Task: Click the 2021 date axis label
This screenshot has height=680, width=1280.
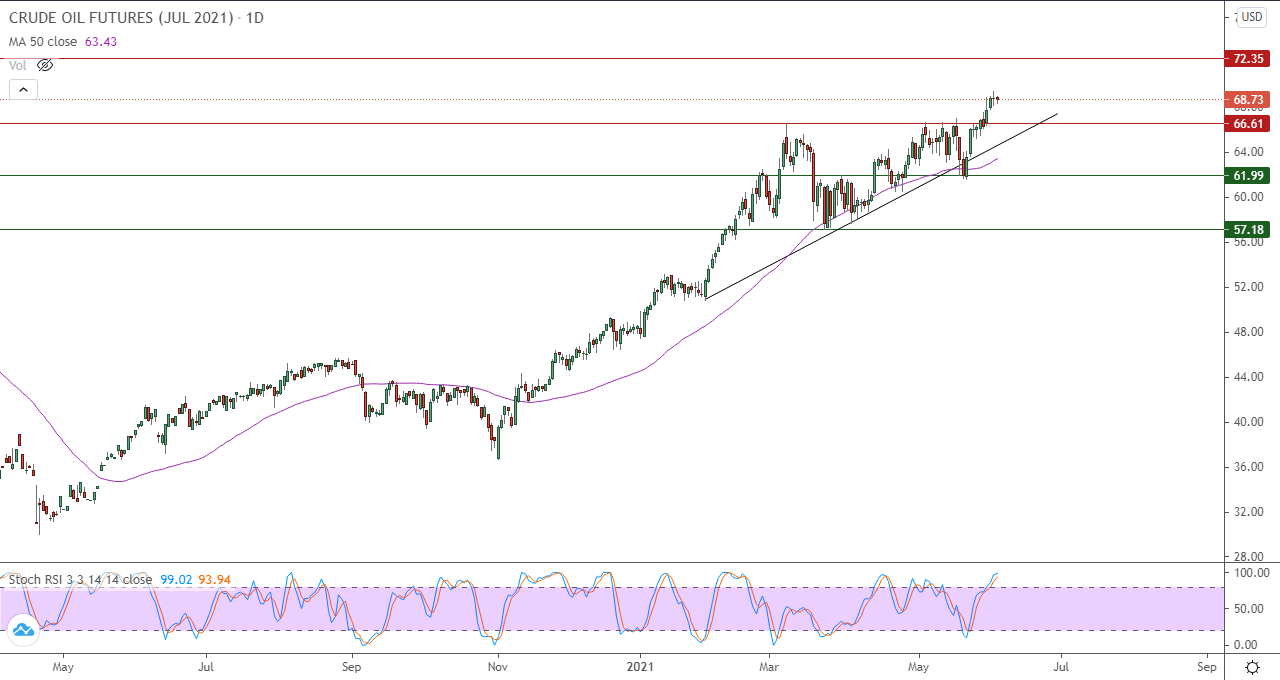Action: click(x=640, y=665)
